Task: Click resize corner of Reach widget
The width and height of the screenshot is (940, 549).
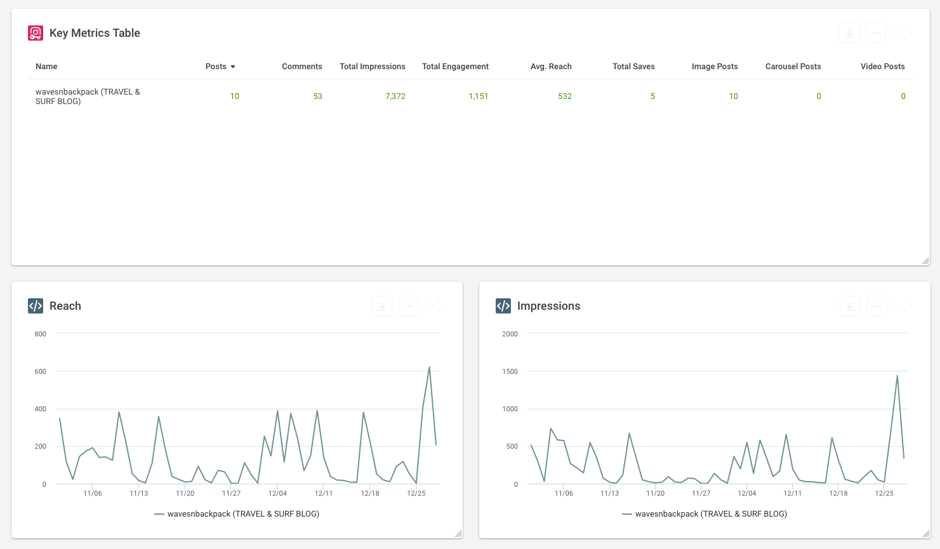Action: (x=458, y=533)
